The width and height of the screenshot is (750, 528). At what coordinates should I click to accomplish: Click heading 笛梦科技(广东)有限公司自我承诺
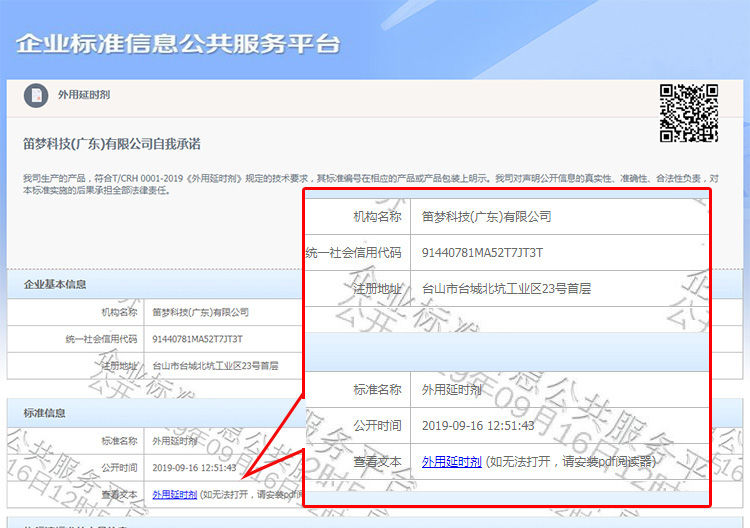112,144
